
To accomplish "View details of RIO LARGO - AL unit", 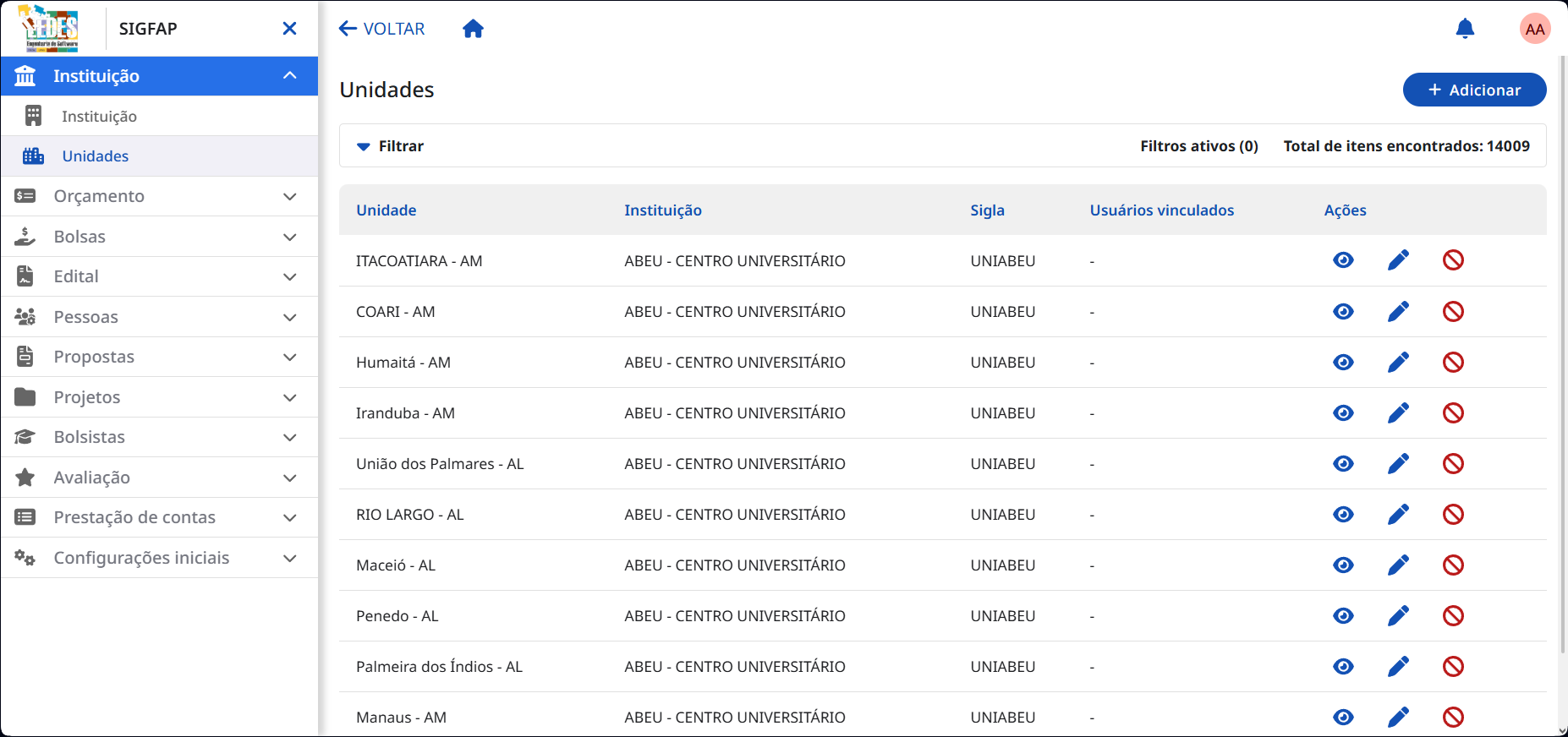I will 1343,514.
